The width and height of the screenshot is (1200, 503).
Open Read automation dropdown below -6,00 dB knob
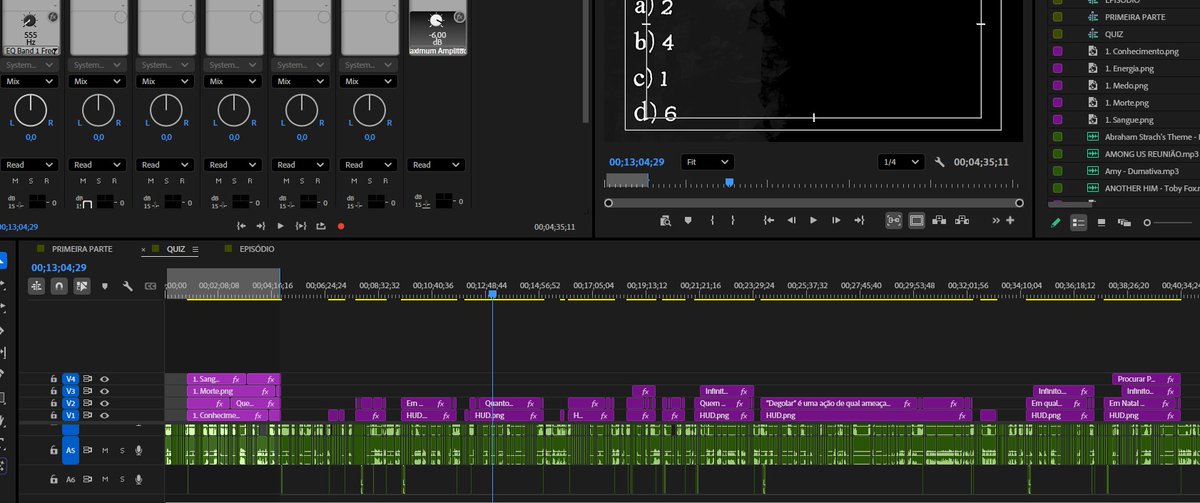click(x=437, y=165)
